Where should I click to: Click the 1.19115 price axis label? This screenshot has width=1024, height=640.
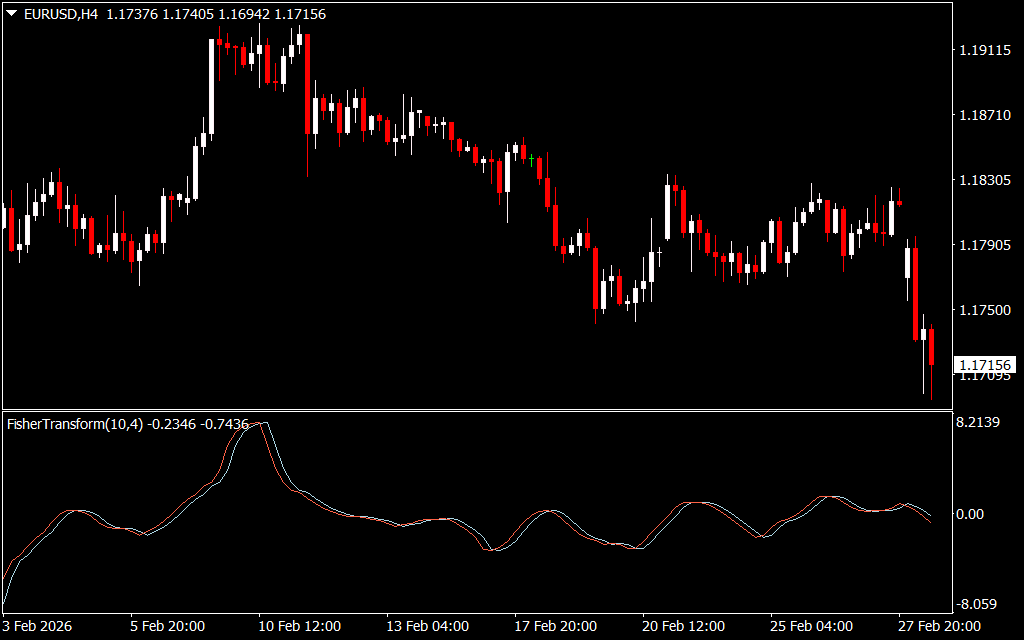click(985, 50)
